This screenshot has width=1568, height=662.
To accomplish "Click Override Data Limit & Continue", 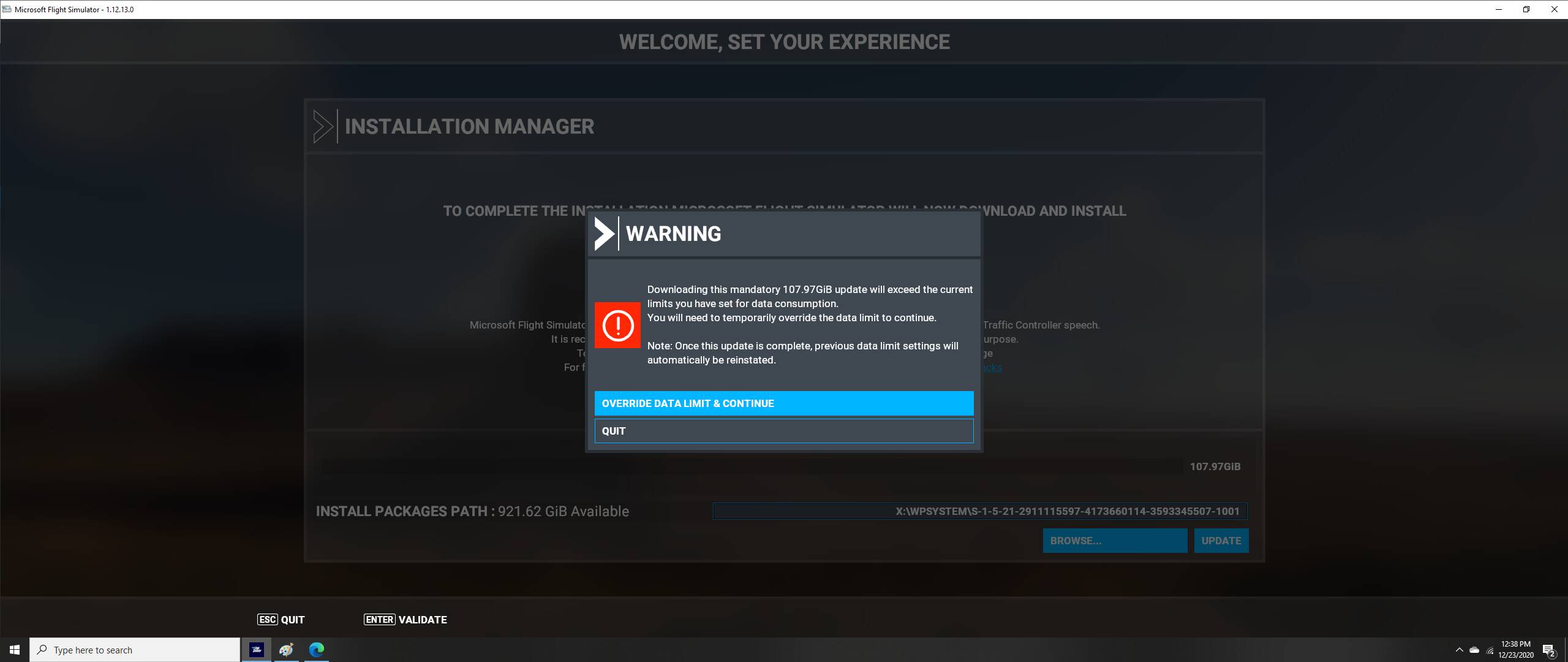I will [783, 403].
